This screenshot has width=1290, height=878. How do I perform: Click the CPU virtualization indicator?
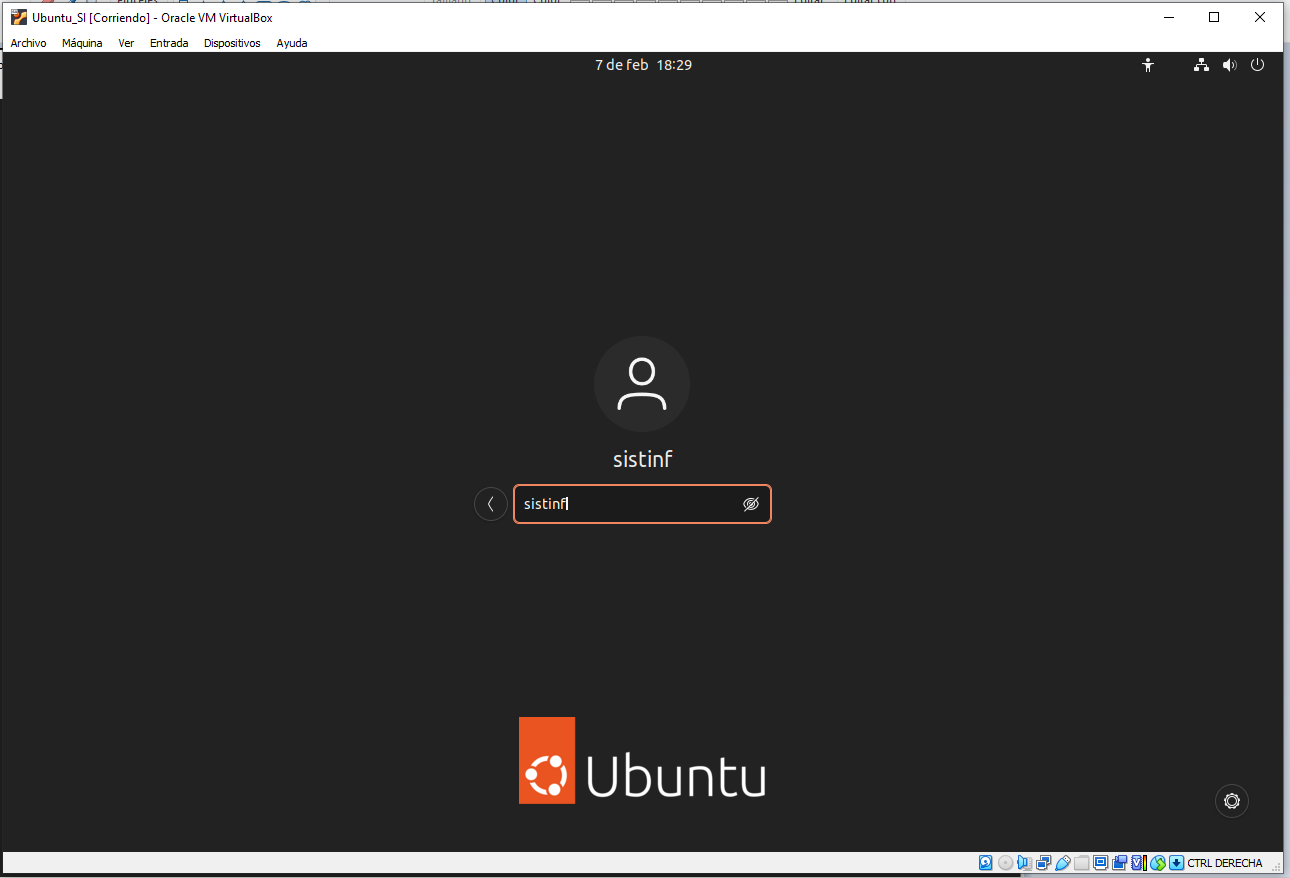(x=1138, y=863)
